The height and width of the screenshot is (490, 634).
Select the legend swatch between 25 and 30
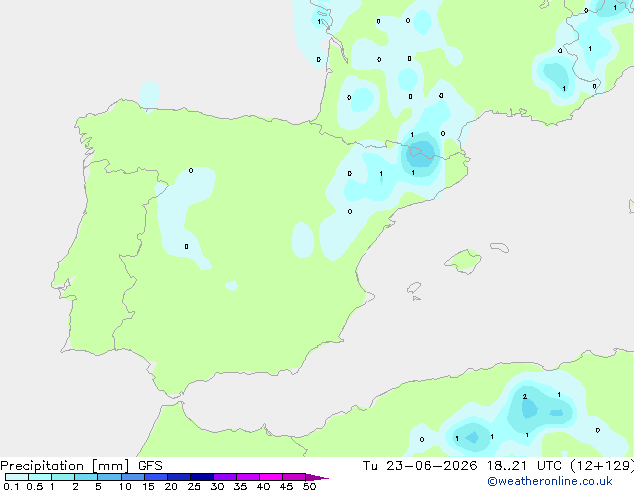202,477
